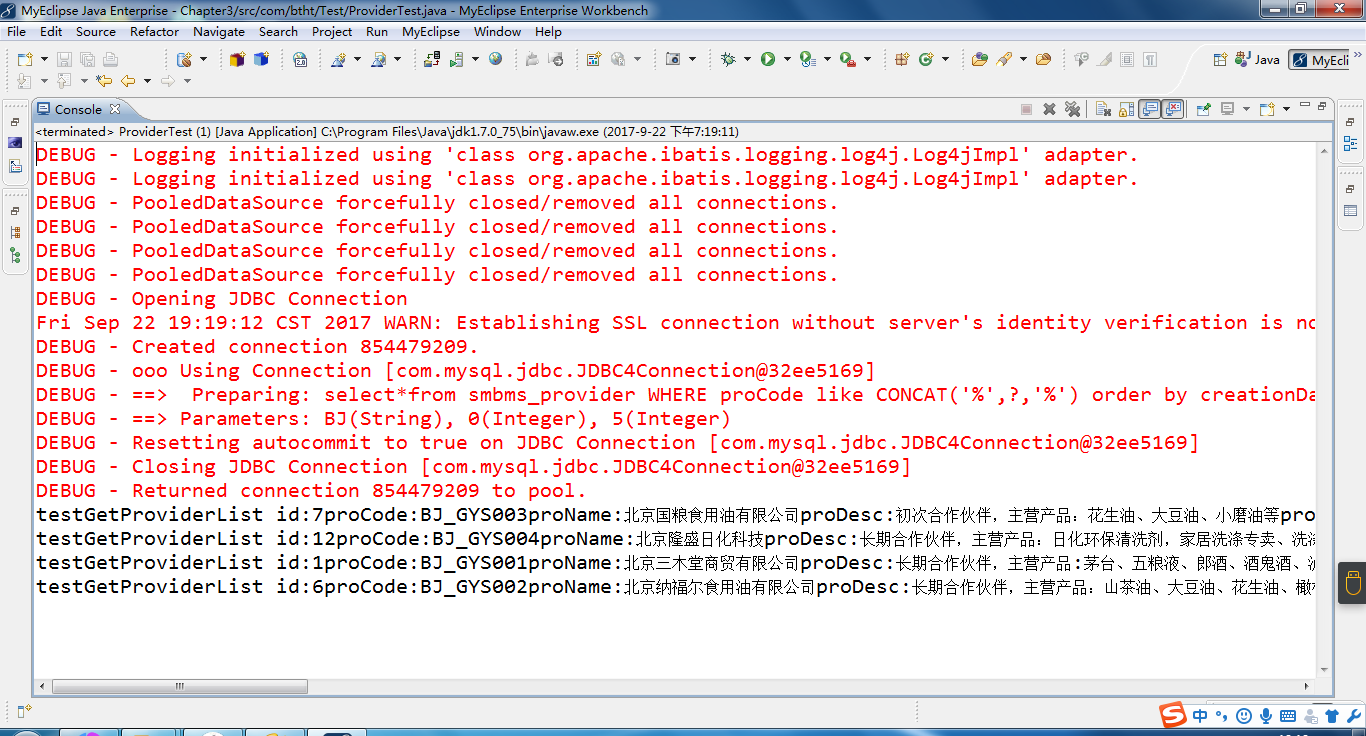The image size is (1366, 736).
Task: Click the Remove Launch console X icon
Action: (x=1049, y=109)
